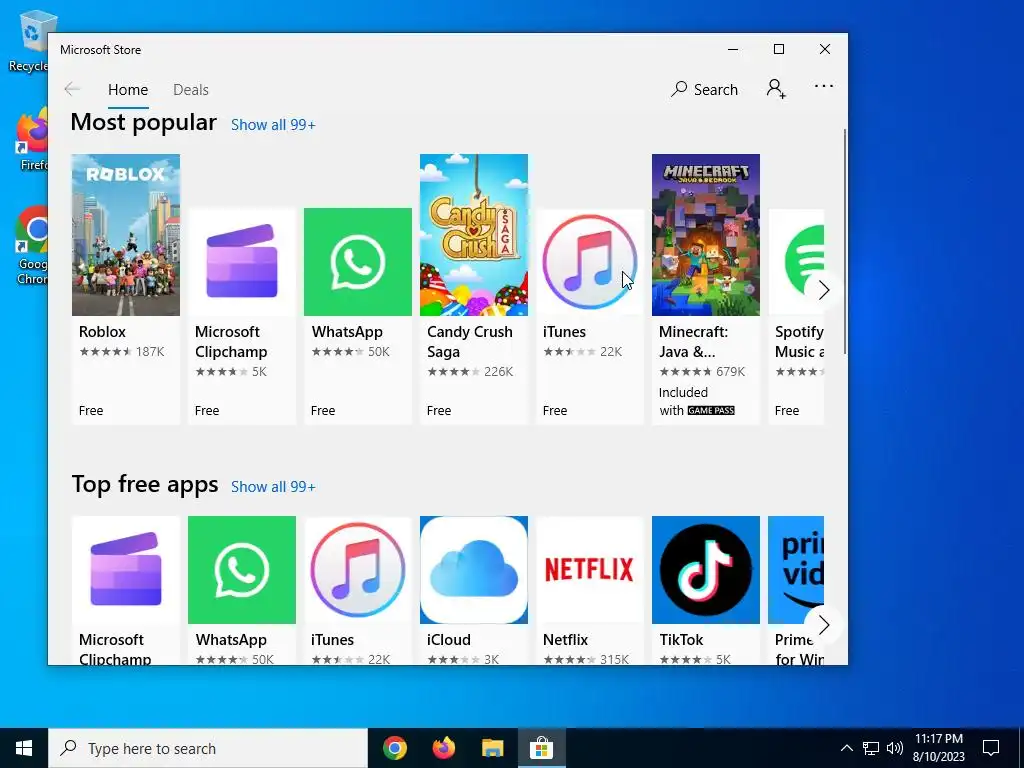This screenshot has width=1024, height=768.
Task: Open WhatsApp icon in Most popular
Action: [358, 262]
